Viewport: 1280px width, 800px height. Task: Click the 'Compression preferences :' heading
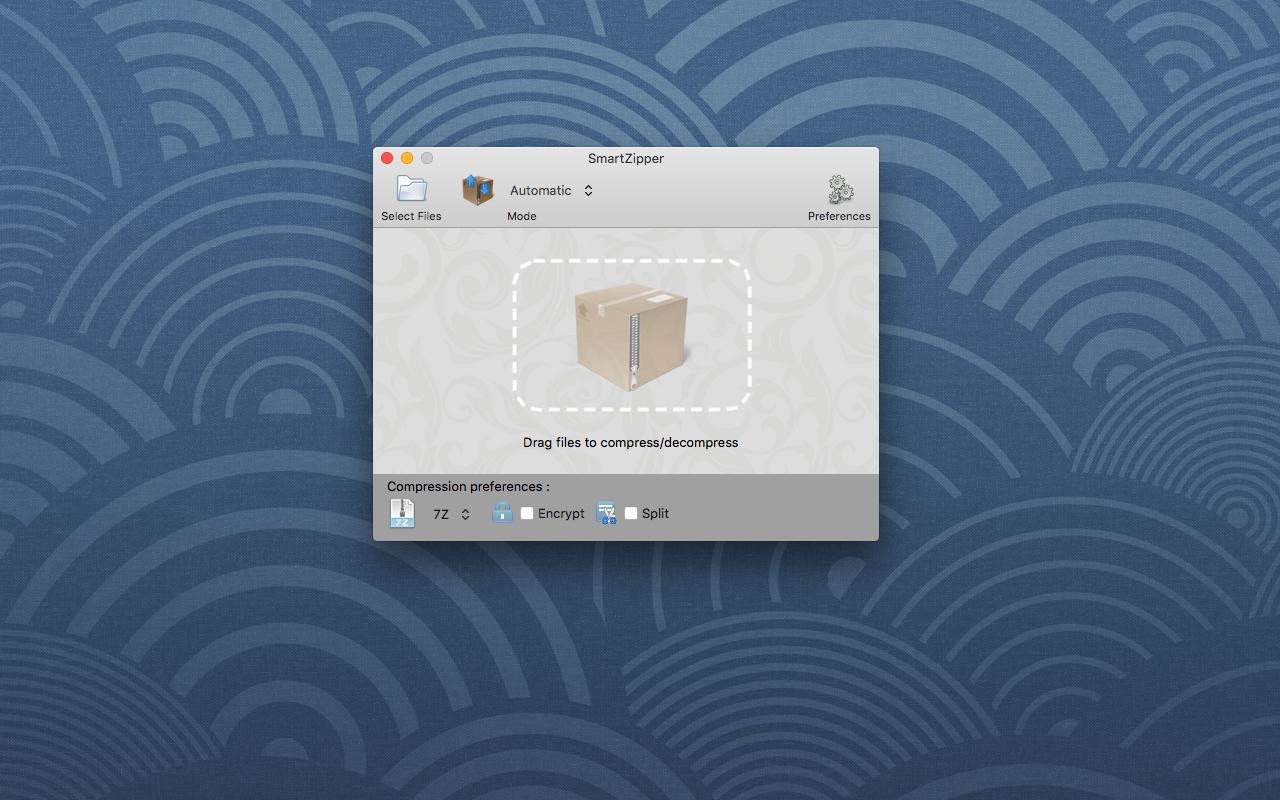click(x=468, y=487)
